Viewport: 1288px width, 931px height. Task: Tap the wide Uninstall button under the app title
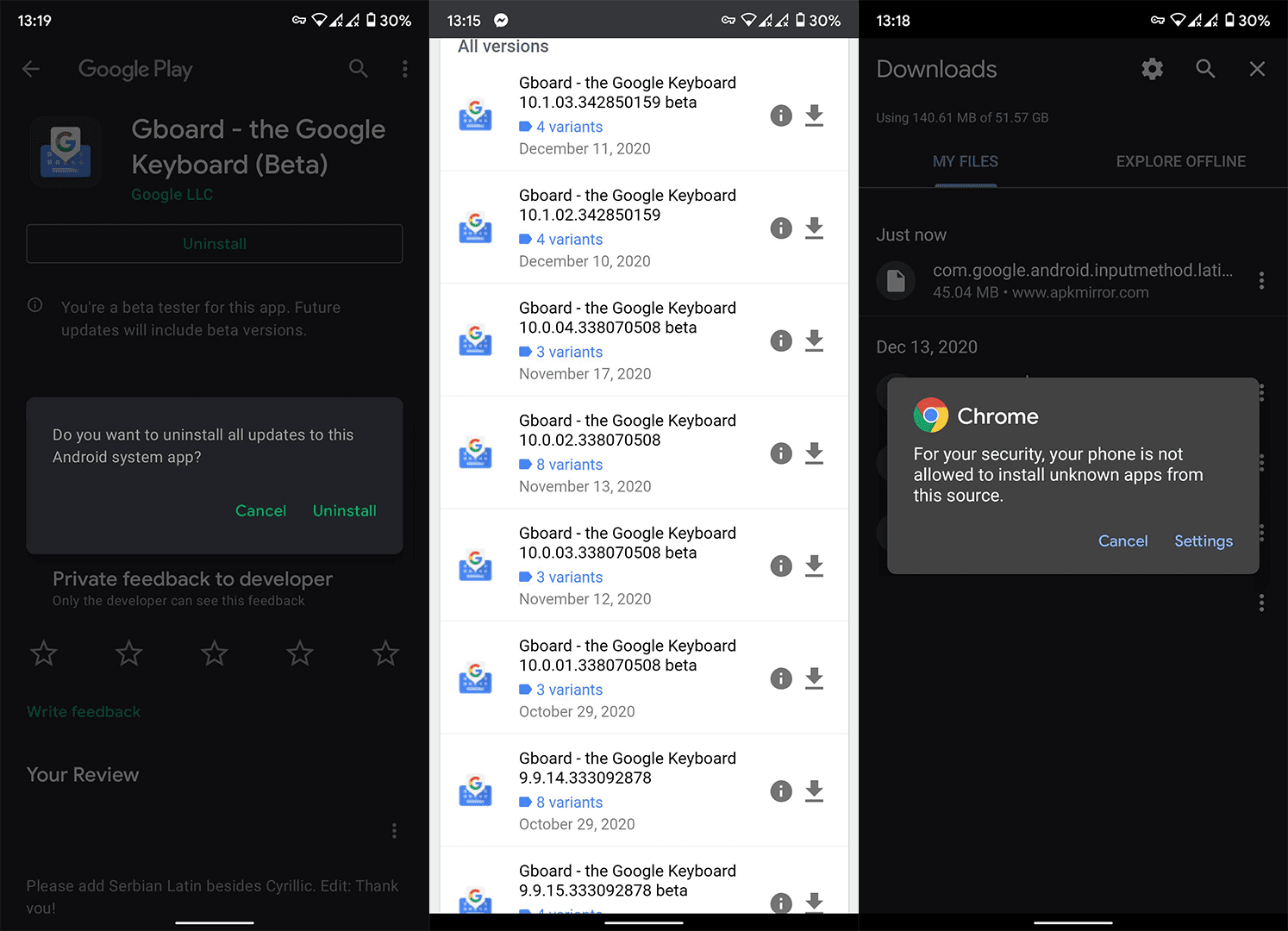pos(215,244)
